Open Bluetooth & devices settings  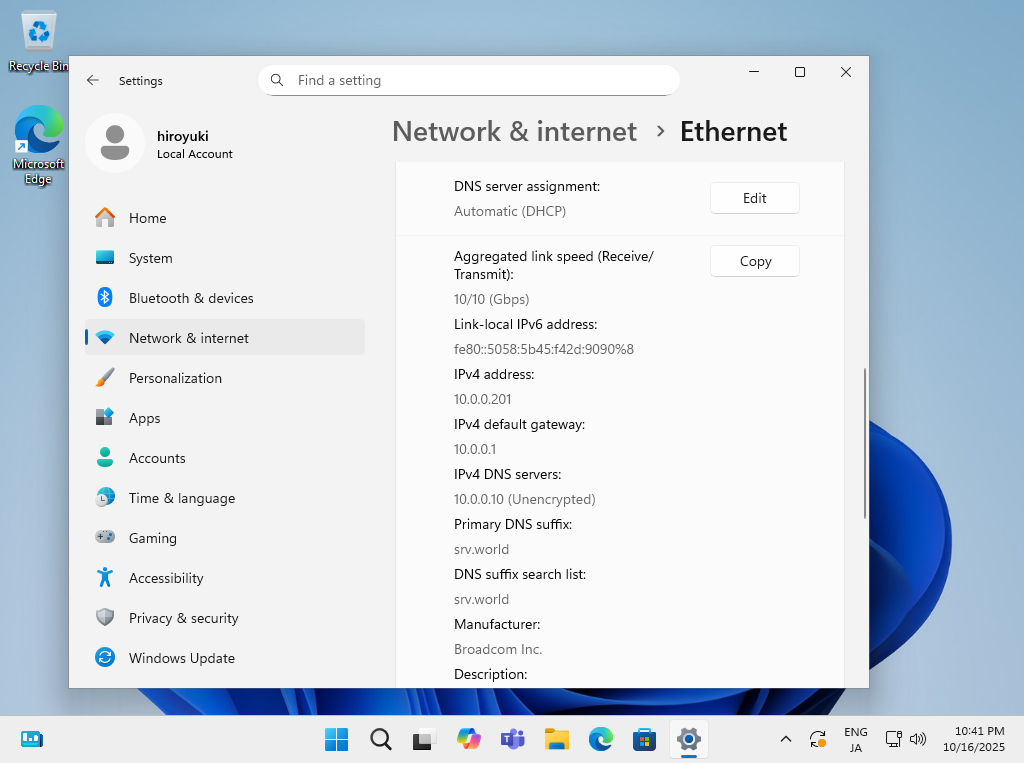tap(190, 298)
